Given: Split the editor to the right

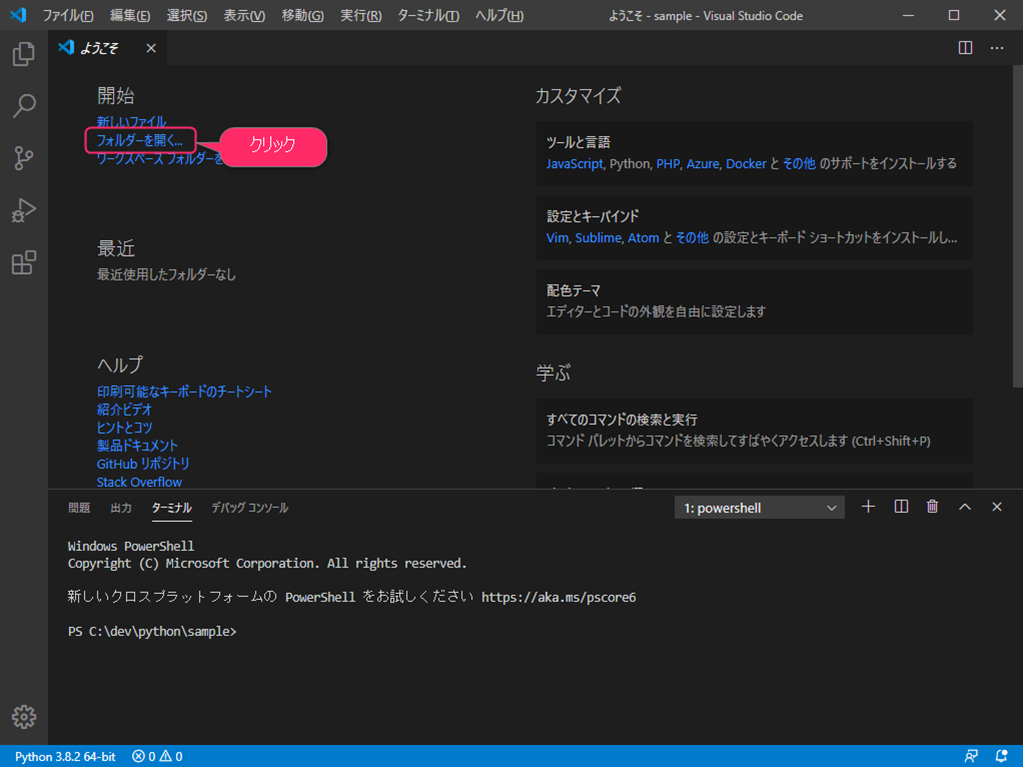Looking at the screenshot, I should (x=965, y=48).
